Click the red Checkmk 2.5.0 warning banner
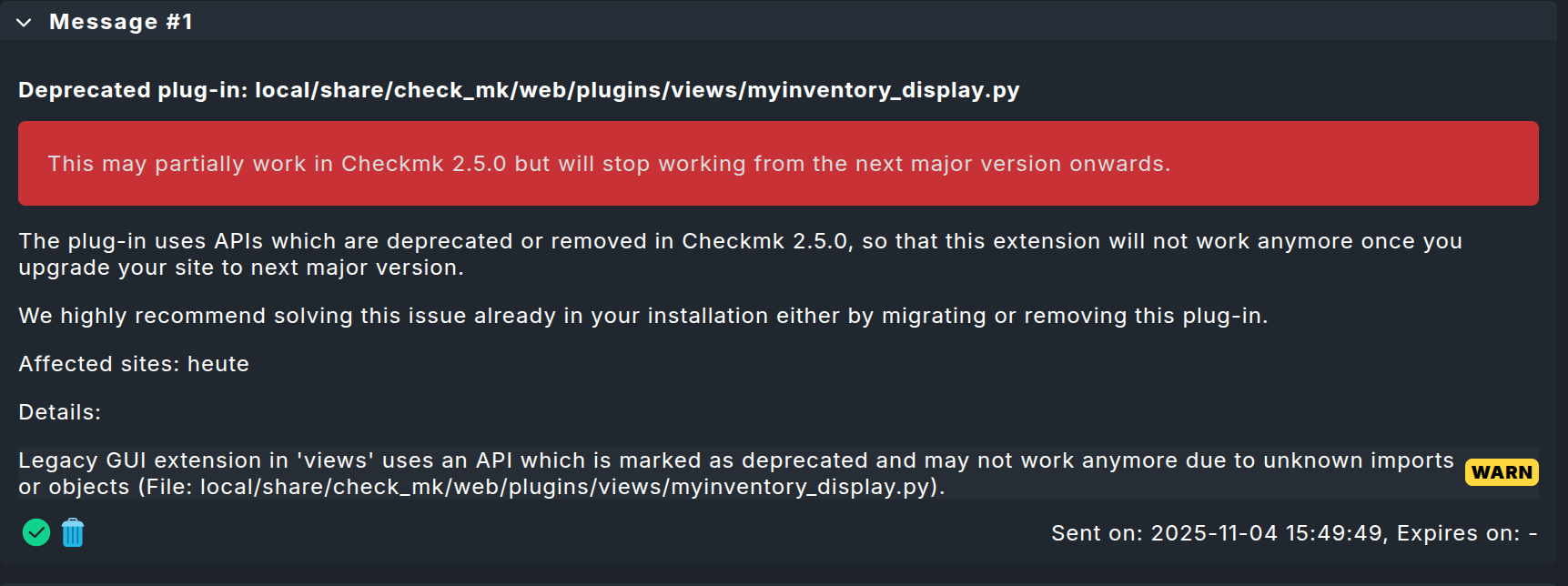 pyautogui.click(x=778, y=164)
